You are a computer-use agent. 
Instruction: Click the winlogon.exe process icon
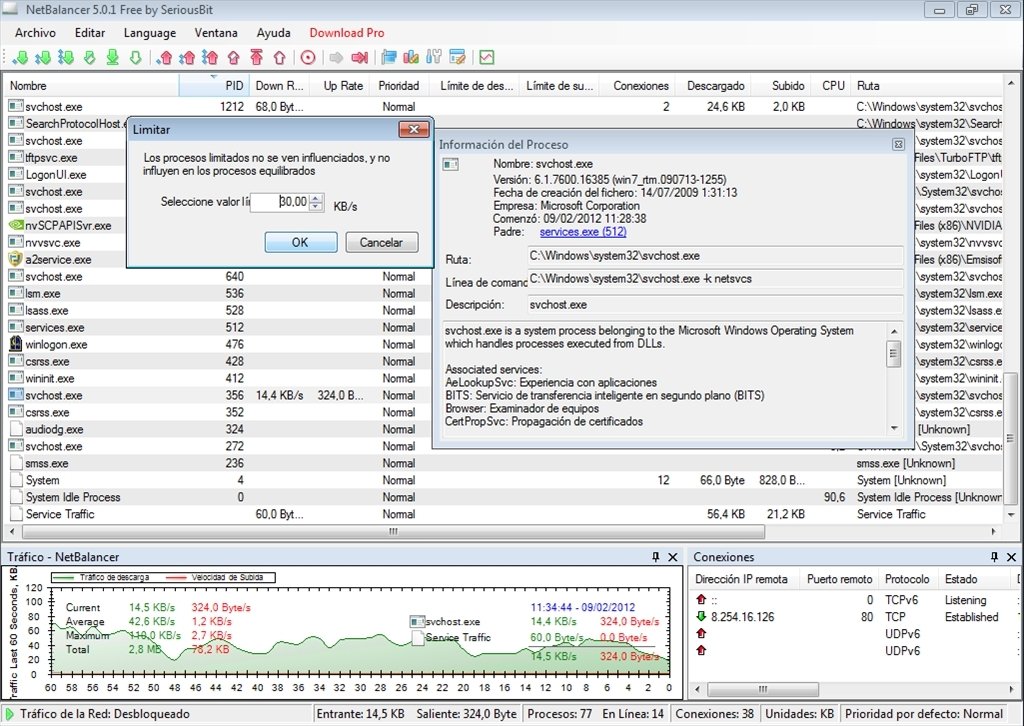16,344
